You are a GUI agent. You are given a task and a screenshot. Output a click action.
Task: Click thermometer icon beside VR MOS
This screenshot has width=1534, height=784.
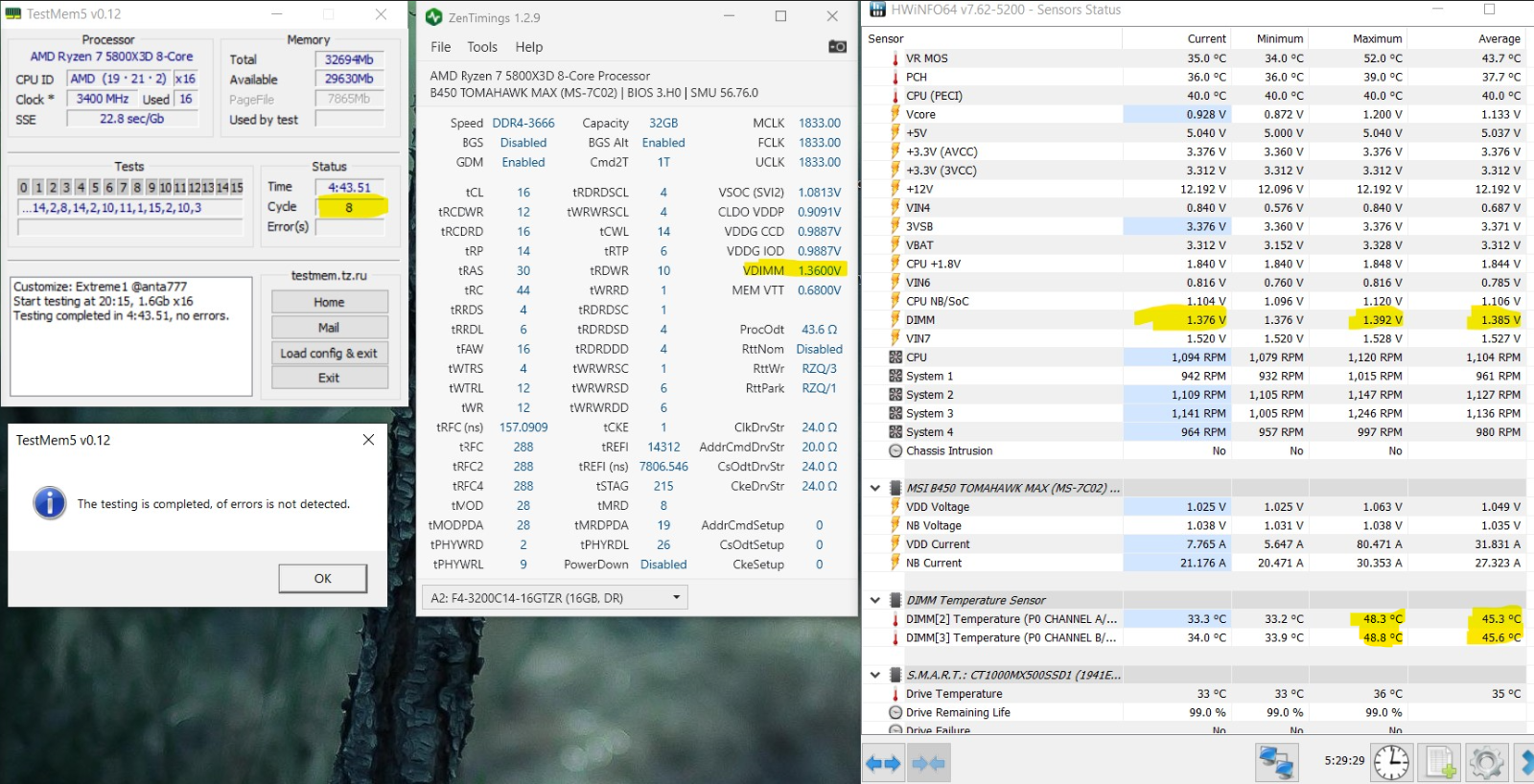[895, 58]
